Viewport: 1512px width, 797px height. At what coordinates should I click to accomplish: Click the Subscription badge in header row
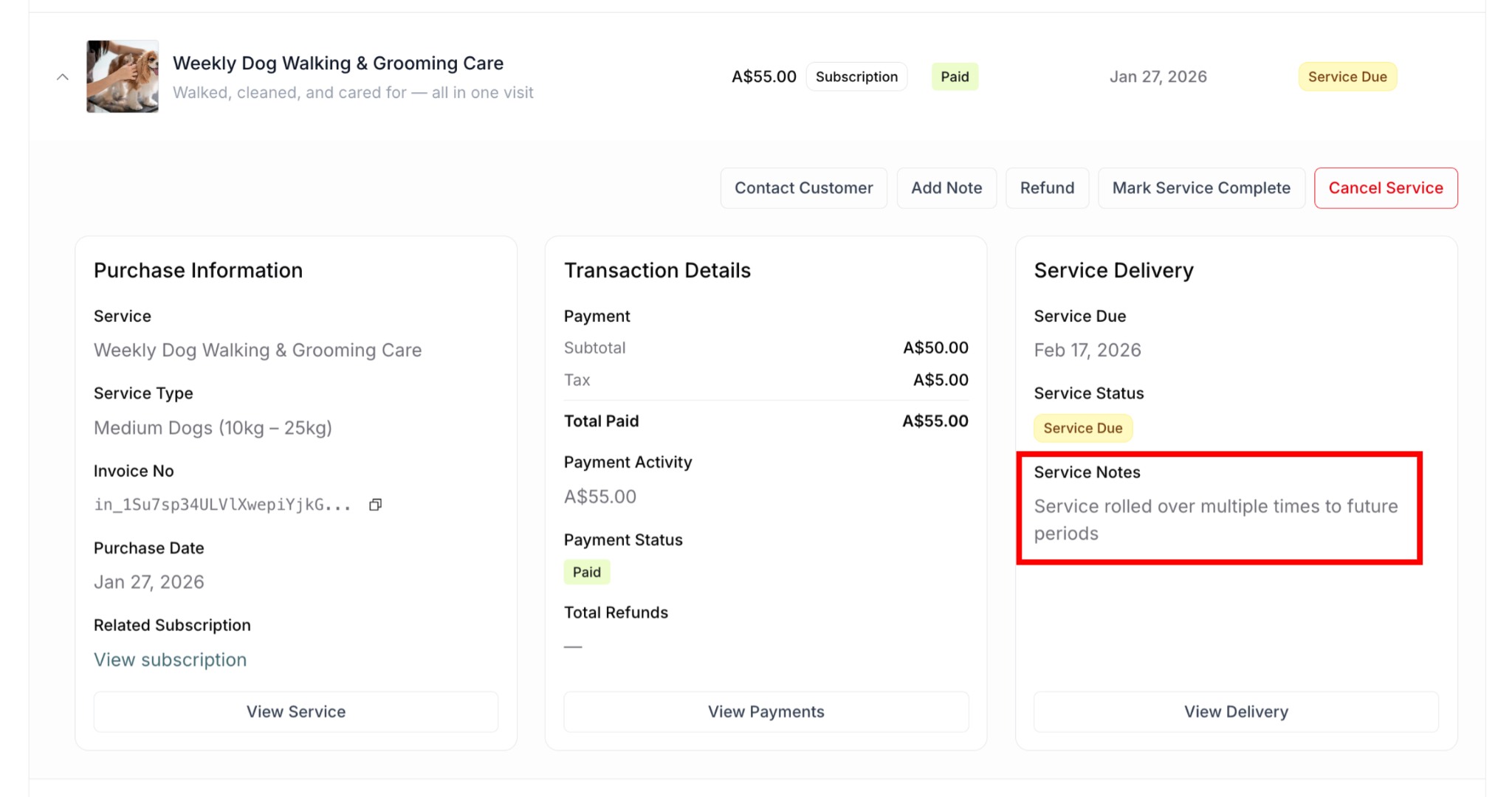pos(856,77)
